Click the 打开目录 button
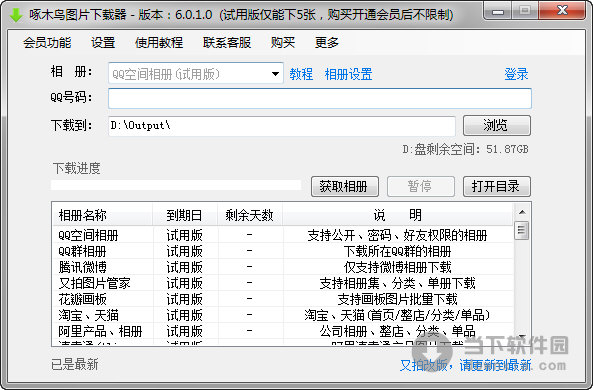Screen dimensions: 593x390 pyautogui.click(x=497, y=186)
